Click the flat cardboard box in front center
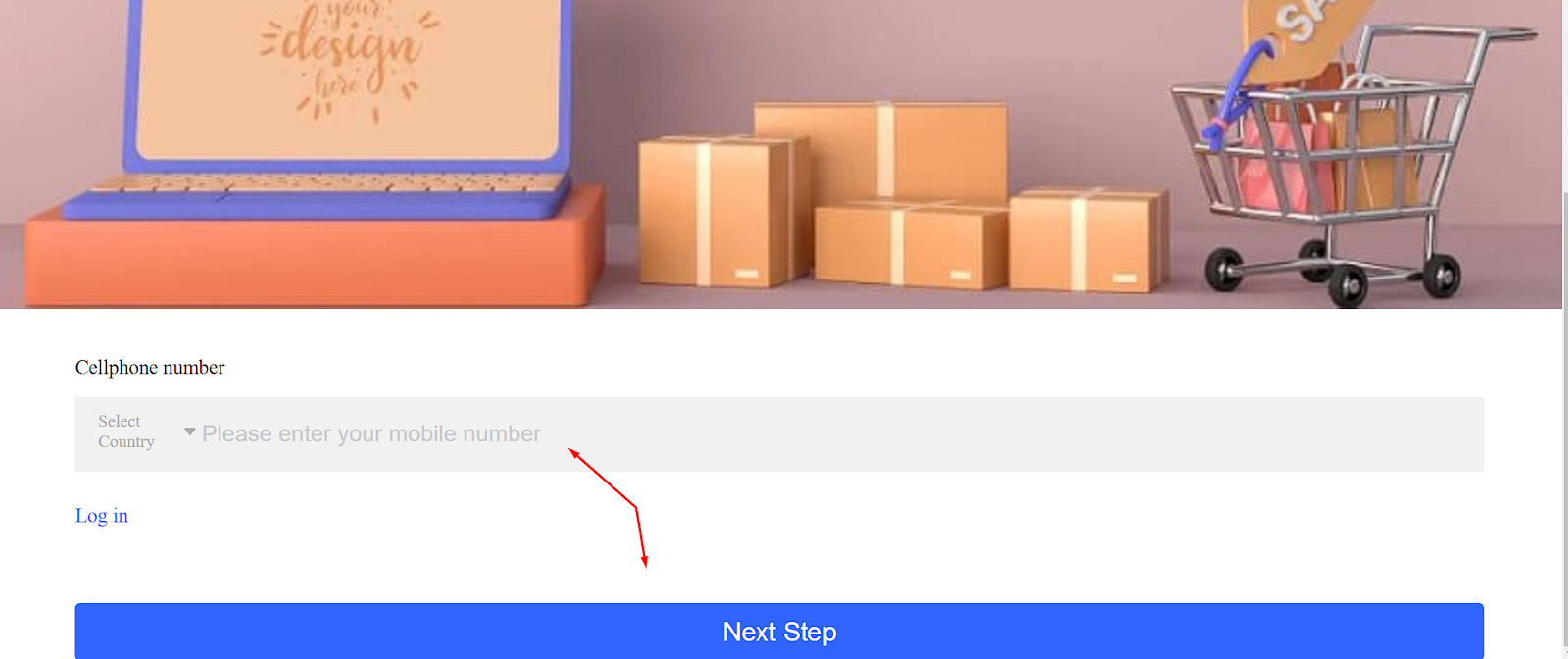This screenshot has width=1568, height=659. point(911,245)
